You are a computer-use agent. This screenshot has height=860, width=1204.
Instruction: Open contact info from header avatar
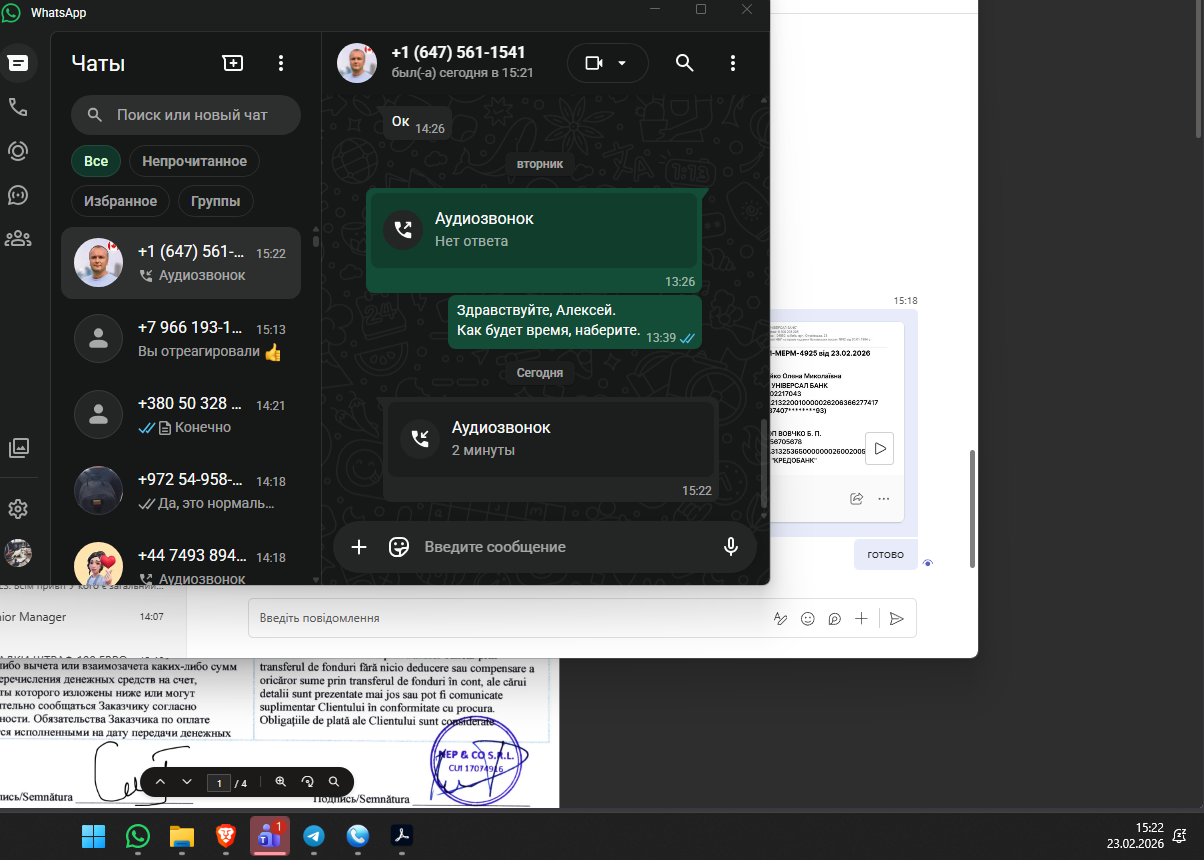[x=356, y=63]
